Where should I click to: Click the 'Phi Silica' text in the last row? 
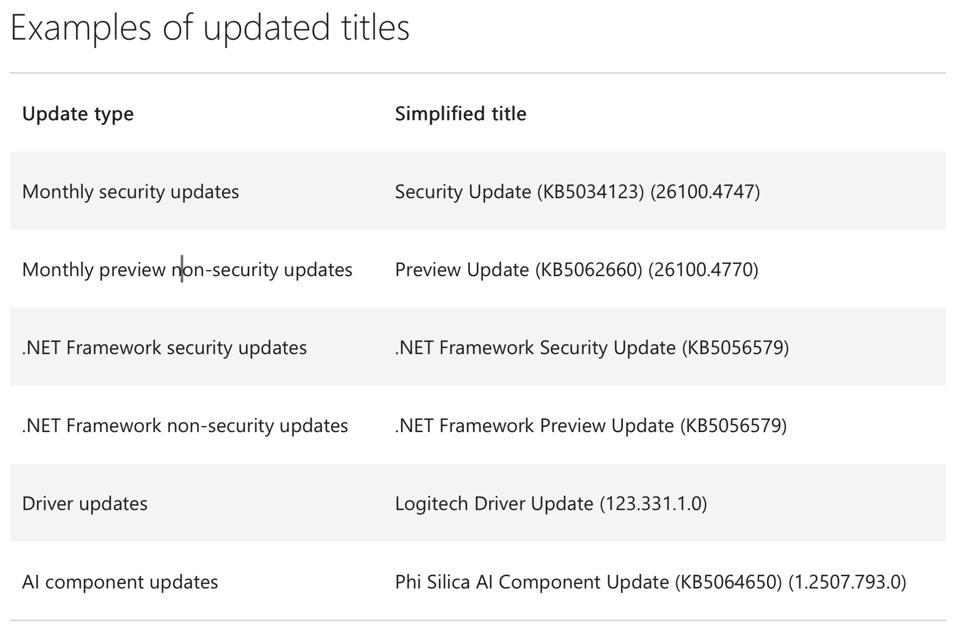pos(431,582)
